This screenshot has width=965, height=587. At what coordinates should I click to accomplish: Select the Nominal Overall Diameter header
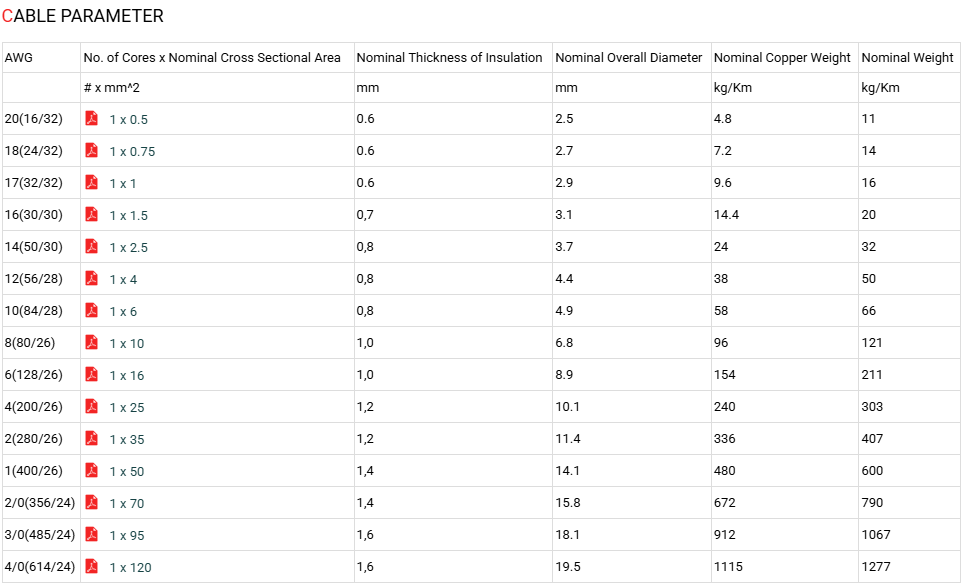coord(631,58)
